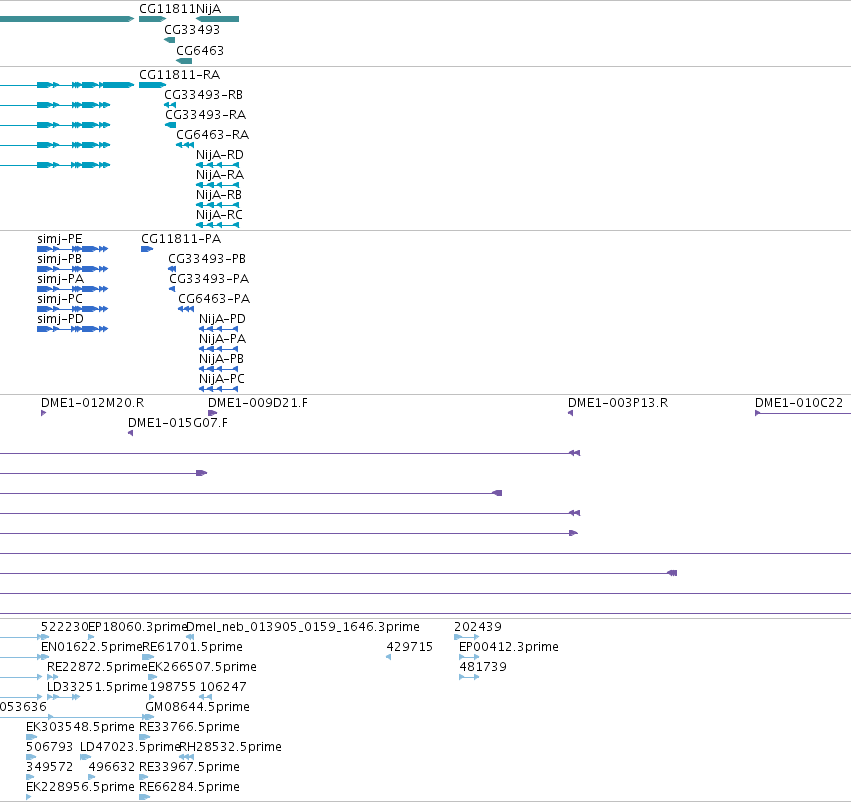Click the simj-PC protein feature
Viewport: 851px width, 802px height.
pyautogui.click(x=60, y=299)
